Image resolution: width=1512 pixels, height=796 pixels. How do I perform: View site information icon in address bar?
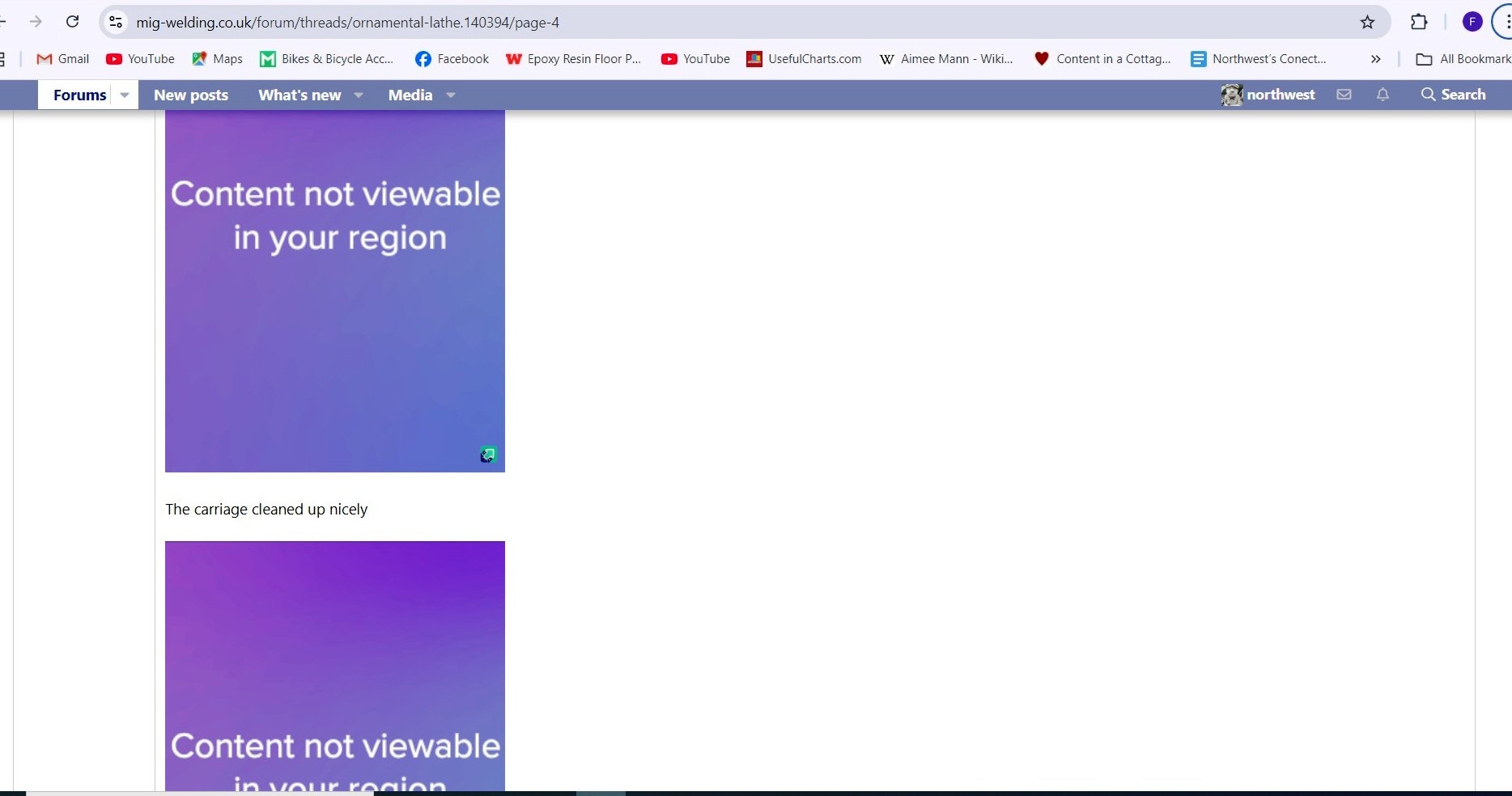coord(116,22)
